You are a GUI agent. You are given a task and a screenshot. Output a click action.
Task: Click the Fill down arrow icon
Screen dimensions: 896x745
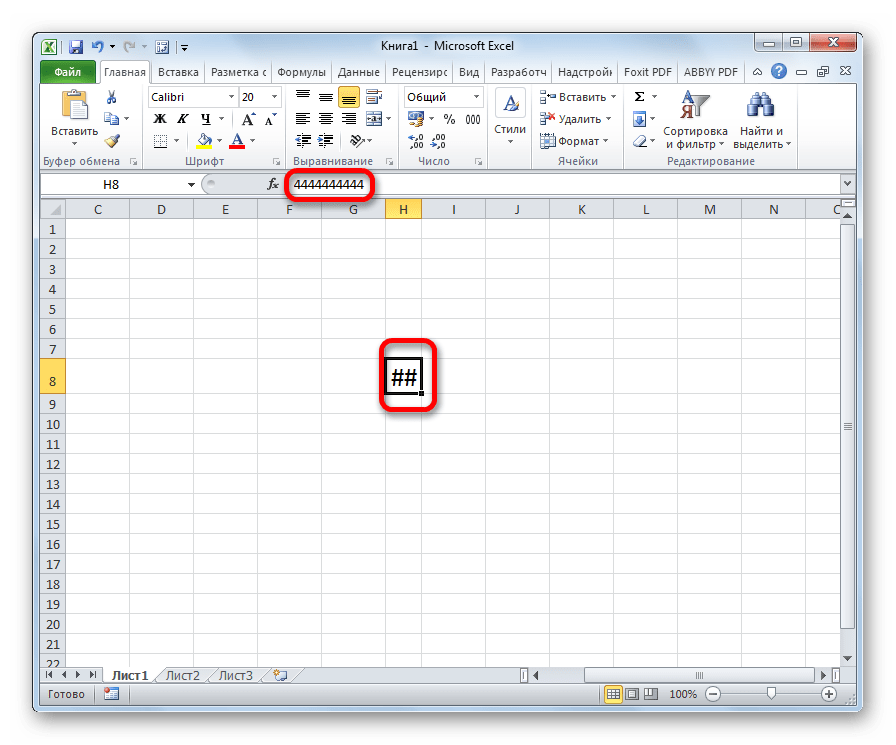(639, 119)
